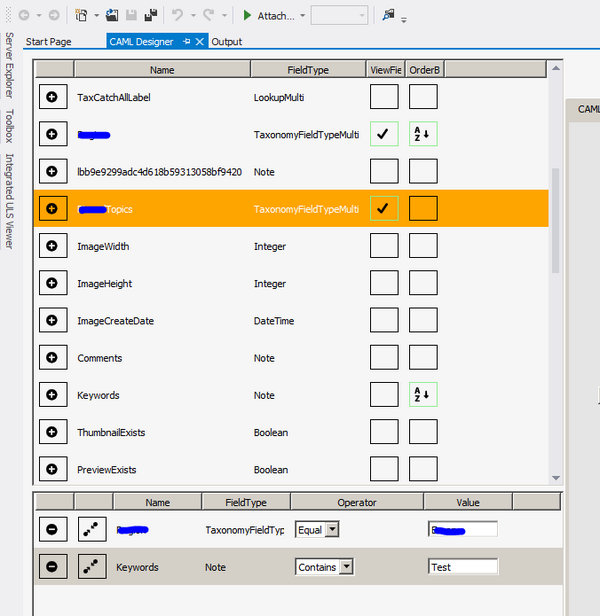Expand the Attach dropdown arrow
Image resolution: width=600 pixels, height=616 pixels.
pyautogui.click(x=302, y=16)
